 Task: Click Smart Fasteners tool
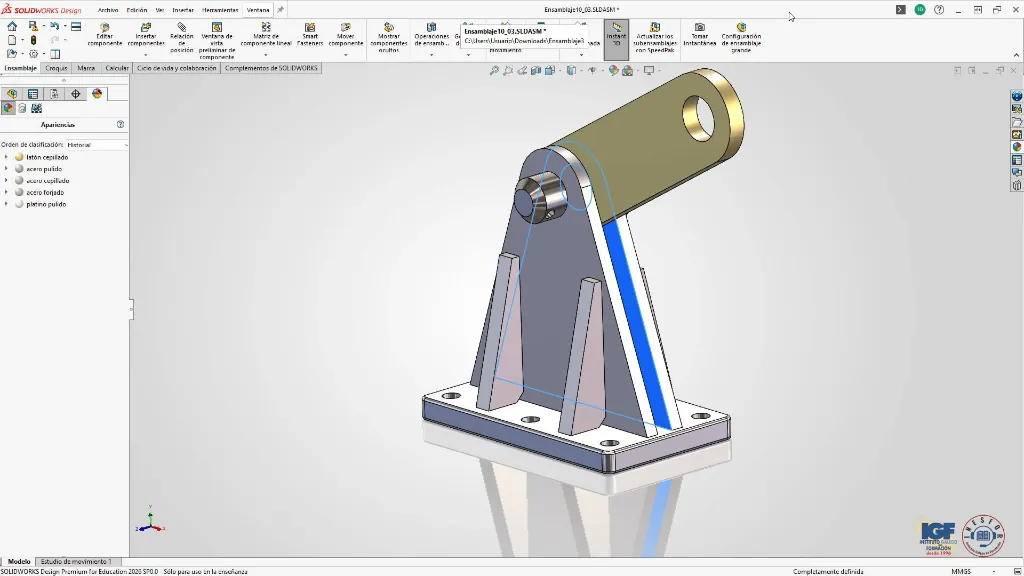(310, 35)
